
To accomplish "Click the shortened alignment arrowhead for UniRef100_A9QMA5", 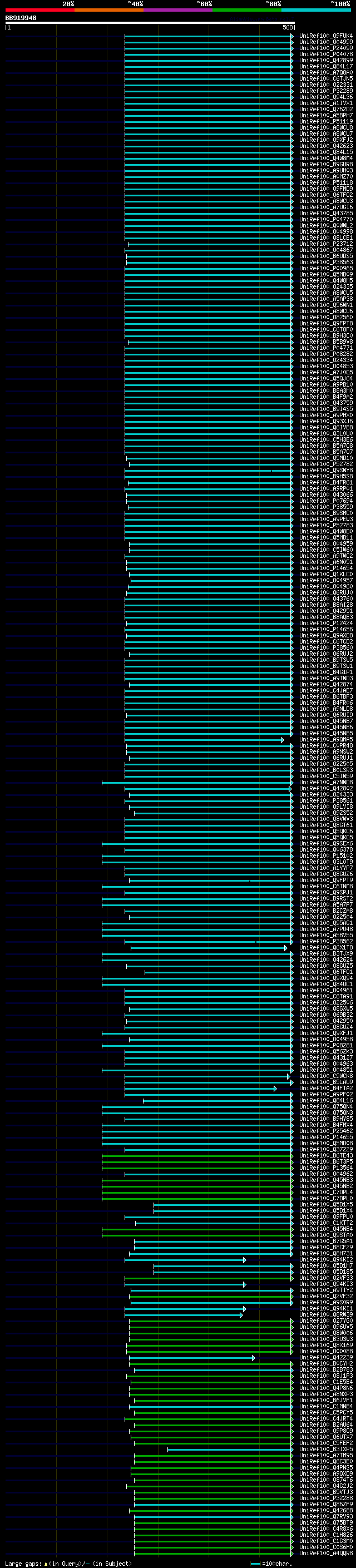I will coord(283,740).
